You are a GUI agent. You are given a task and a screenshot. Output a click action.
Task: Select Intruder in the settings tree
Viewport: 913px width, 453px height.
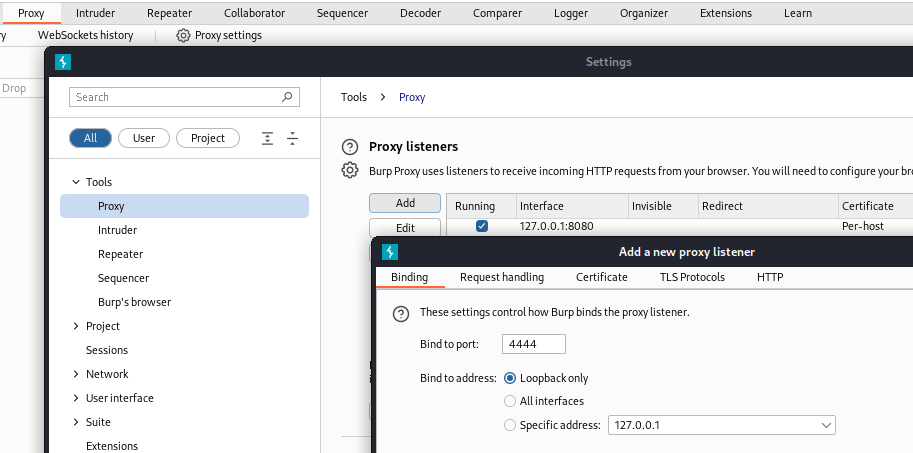click(118, 230)
